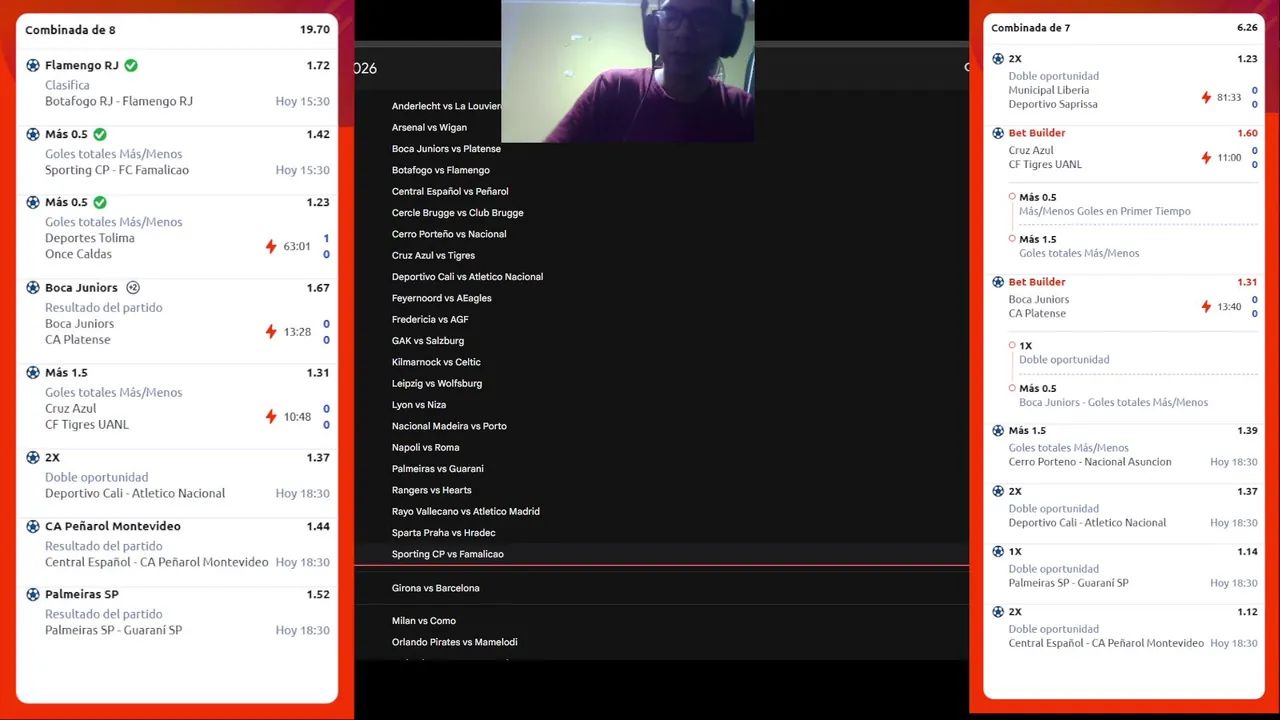
Task: Open Palmeiras vs Guarani in list
Action: point(438,469)
